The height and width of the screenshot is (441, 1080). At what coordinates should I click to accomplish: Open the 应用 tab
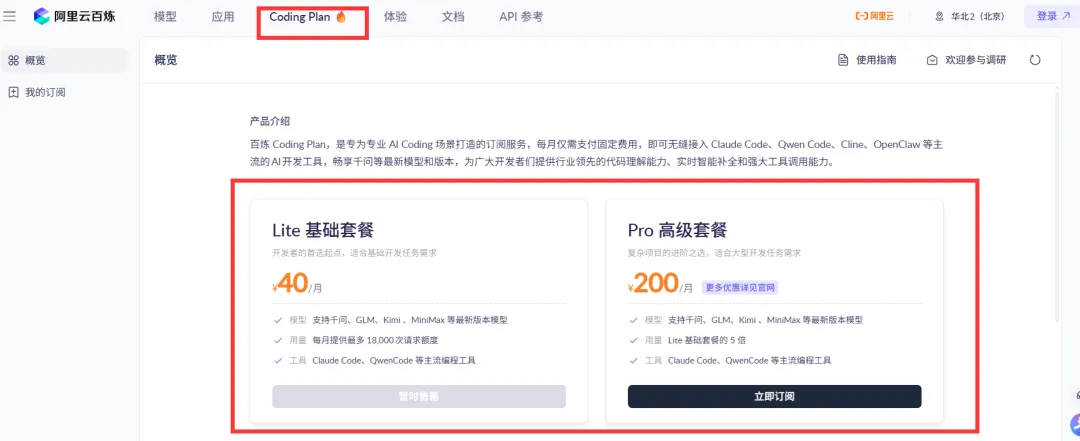tap(223, 17)
